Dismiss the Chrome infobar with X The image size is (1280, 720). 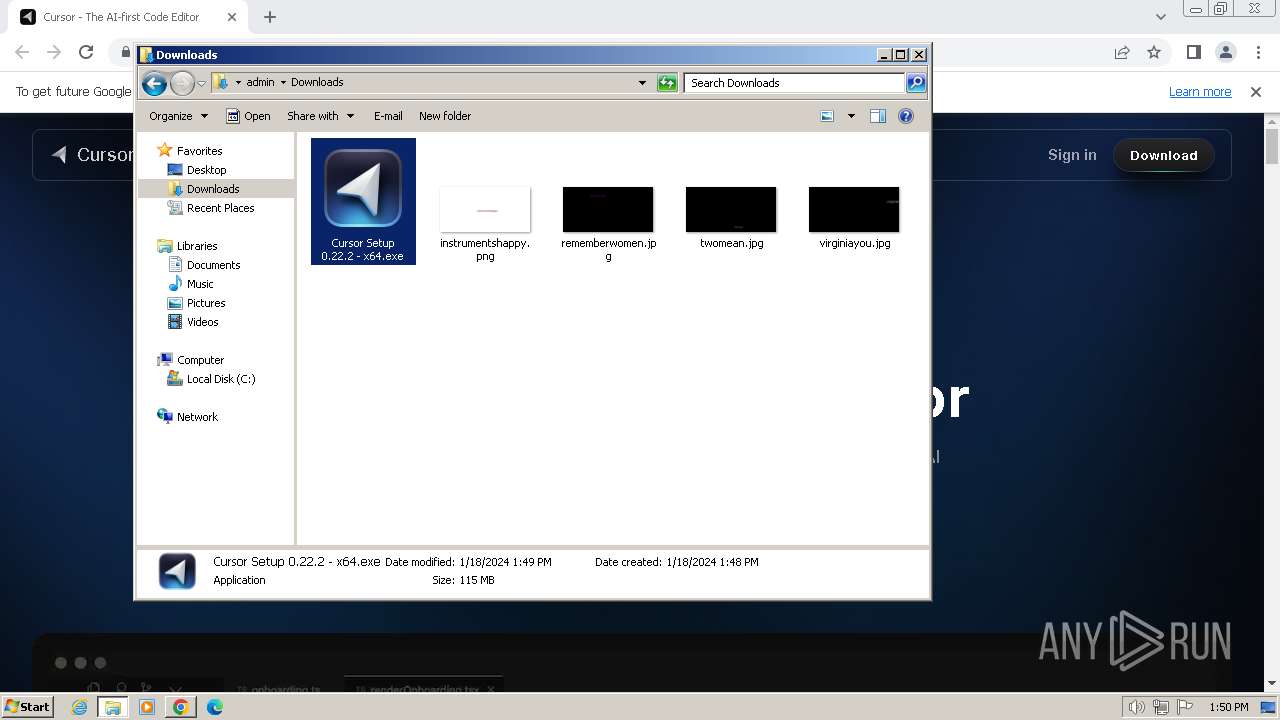(1256, 92)
